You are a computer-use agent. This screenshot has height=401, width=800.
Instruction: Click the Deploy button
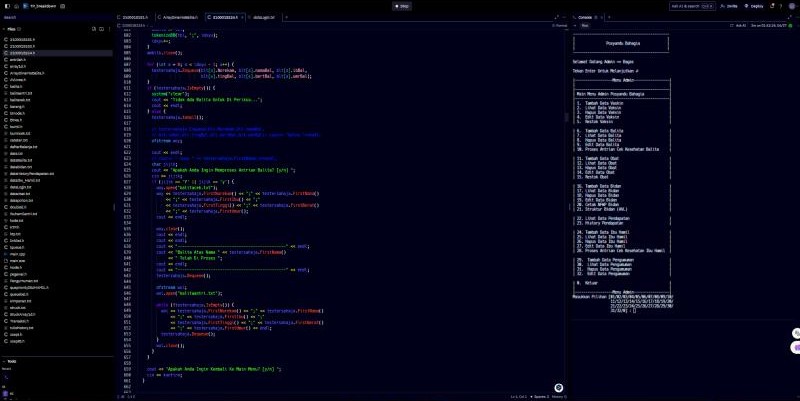tap(757, 6)
